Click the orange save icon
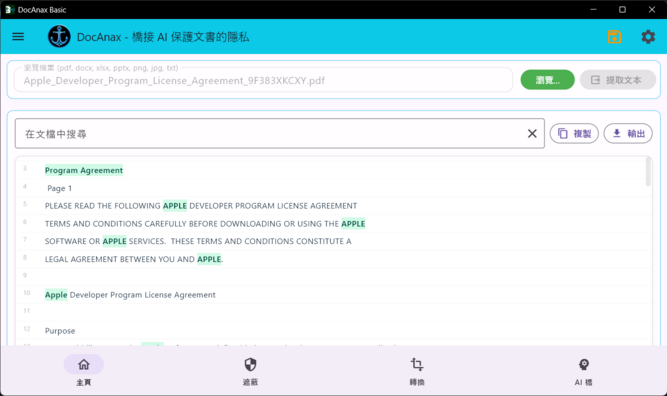 614,37
